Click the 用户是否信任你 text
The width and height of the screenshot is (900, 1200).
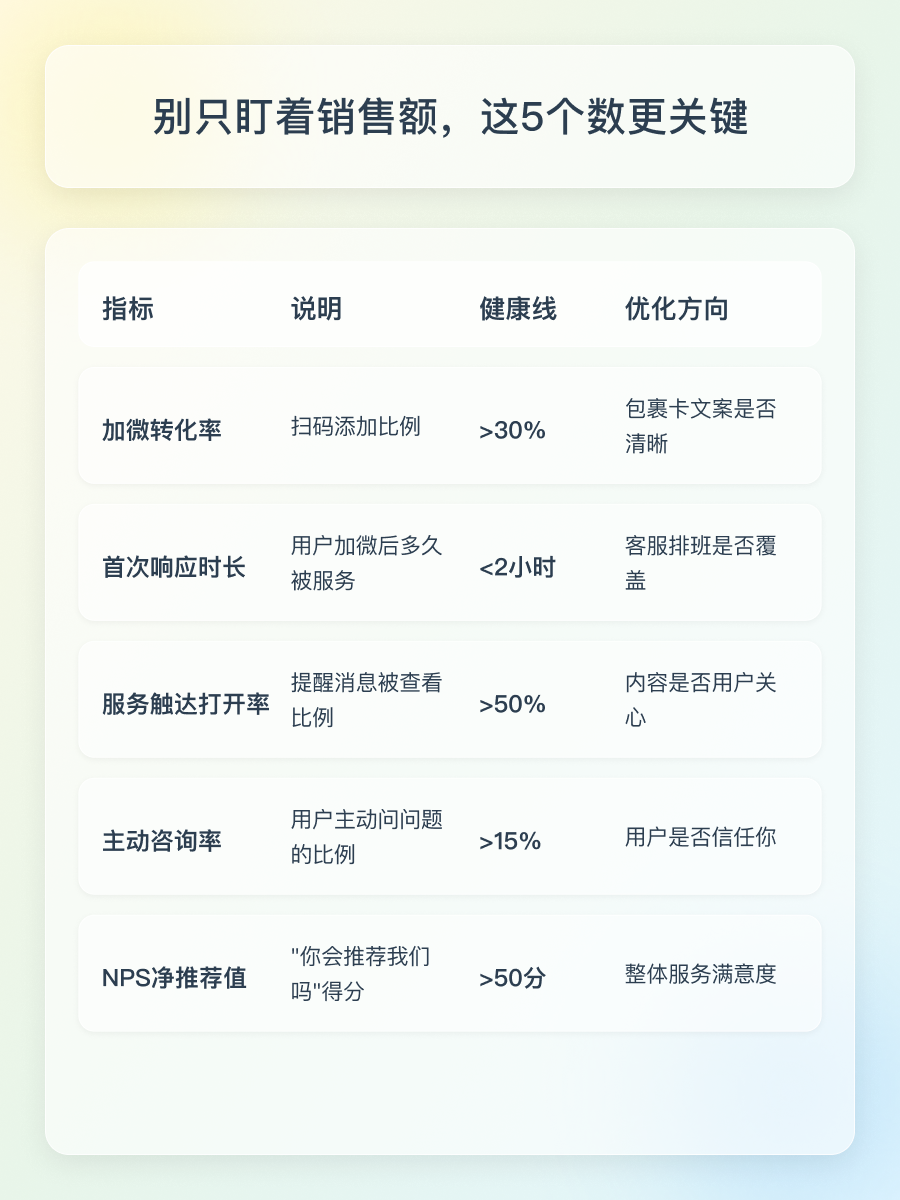click(x=700, y=837)
